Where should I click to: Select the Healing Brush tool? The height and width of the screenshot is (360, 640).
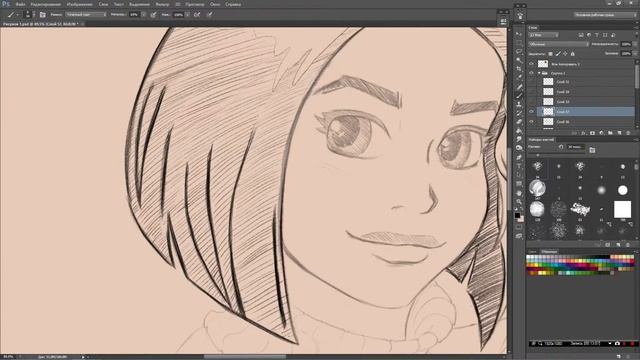tap(519, 87)
